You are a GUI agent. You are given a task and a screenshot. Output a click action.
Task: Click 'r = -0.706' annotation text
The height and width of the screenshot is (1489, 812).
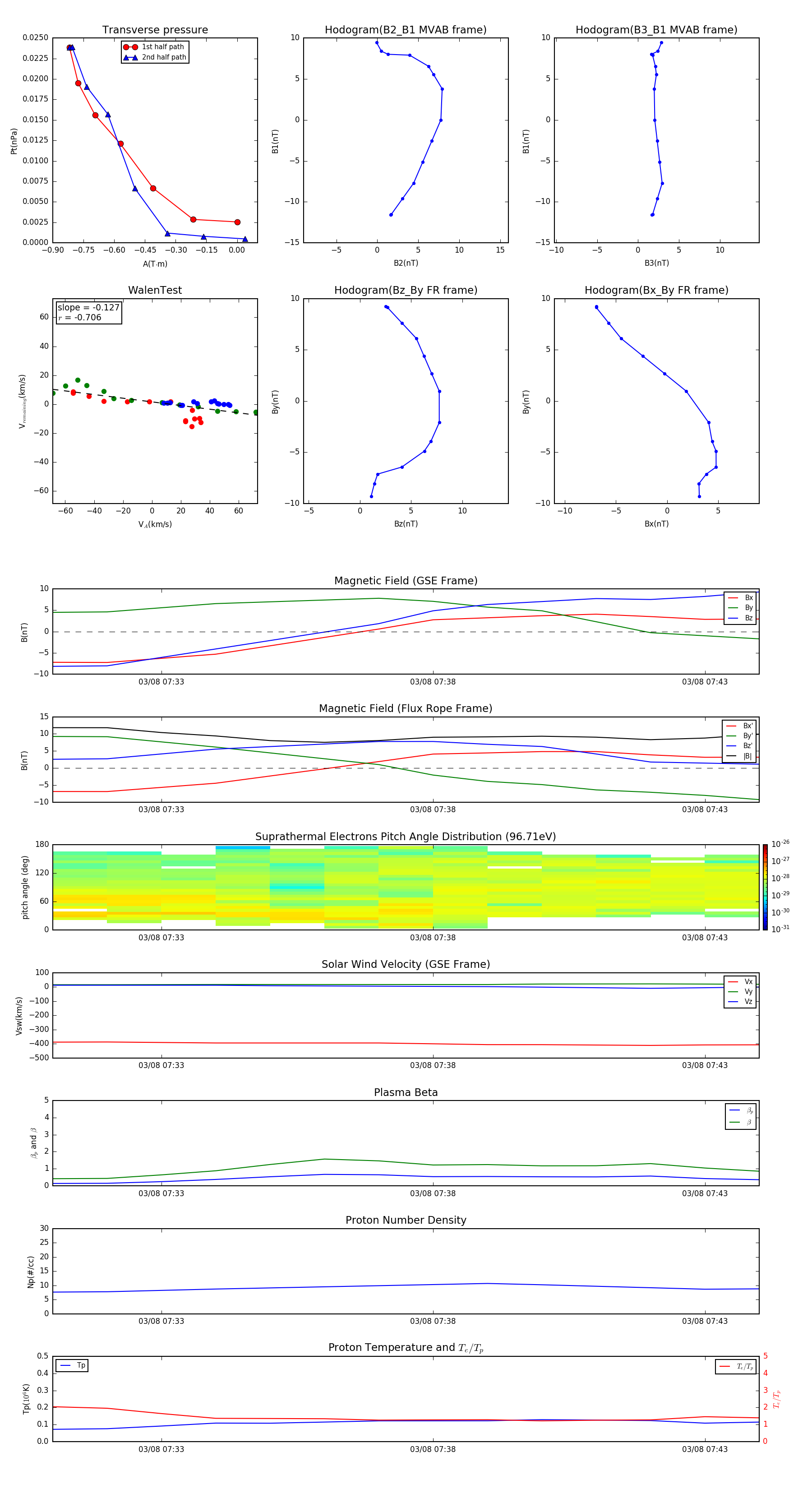pyautogui.click(x=80, y=317)
